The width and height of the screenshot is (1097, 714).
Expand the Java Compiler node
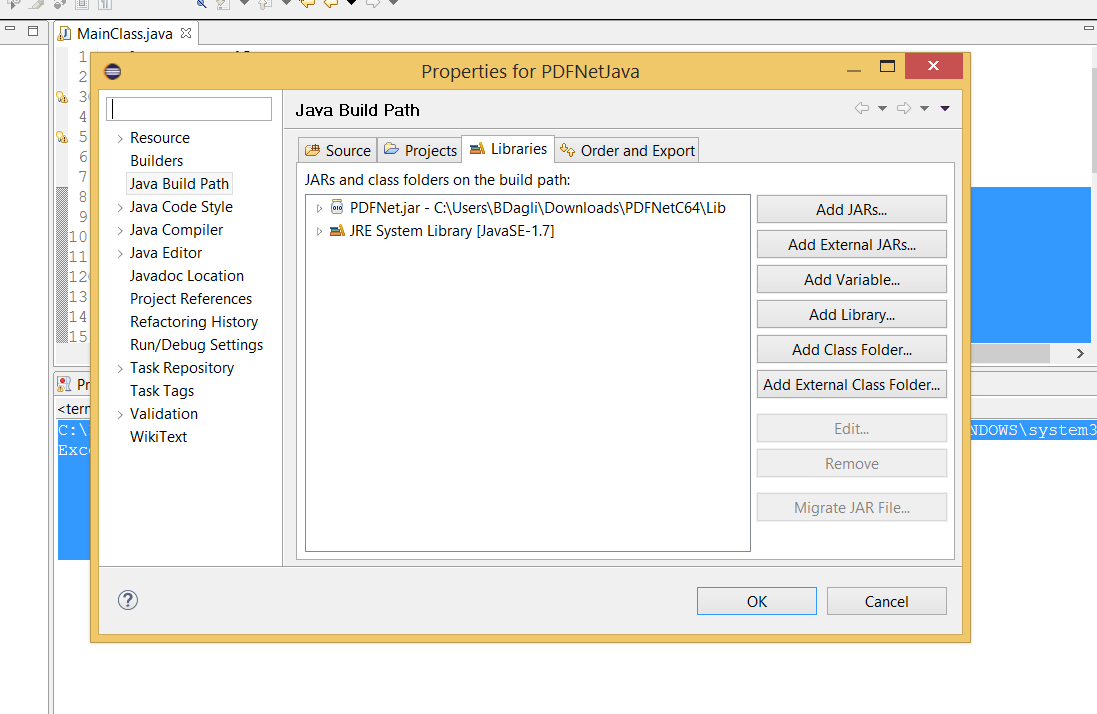point(120,231)
